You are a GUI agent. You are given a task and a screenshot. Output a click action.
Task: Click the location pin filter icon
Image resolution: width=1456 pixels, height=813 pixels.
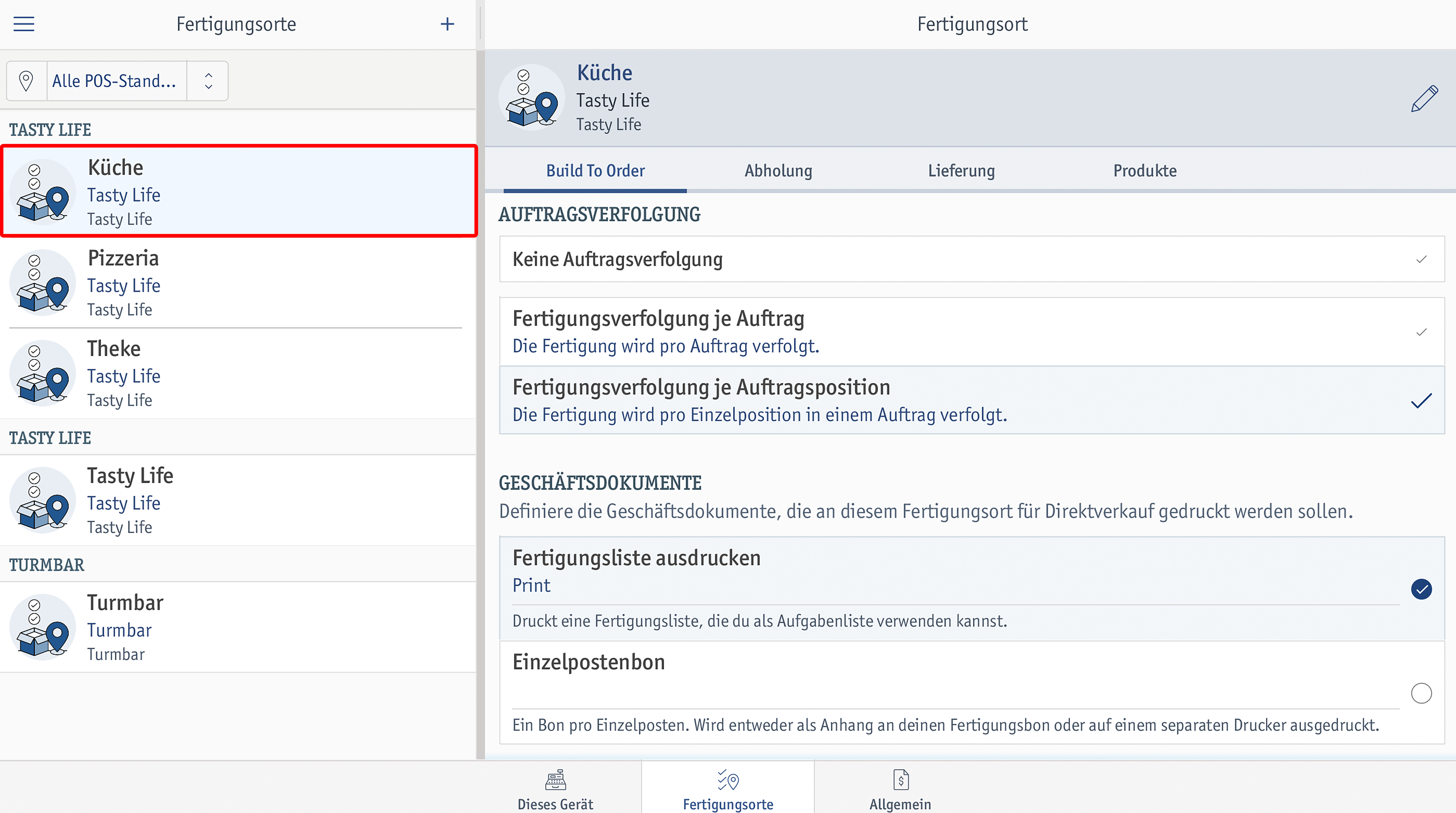pos(26,81)
